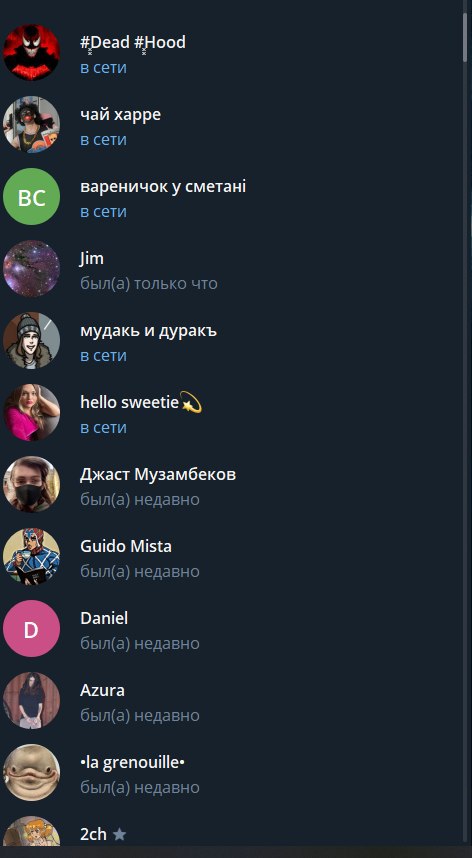Open the Daniel contact entry
This screenshot has height=858, width=472.
[x=231, y=628]
